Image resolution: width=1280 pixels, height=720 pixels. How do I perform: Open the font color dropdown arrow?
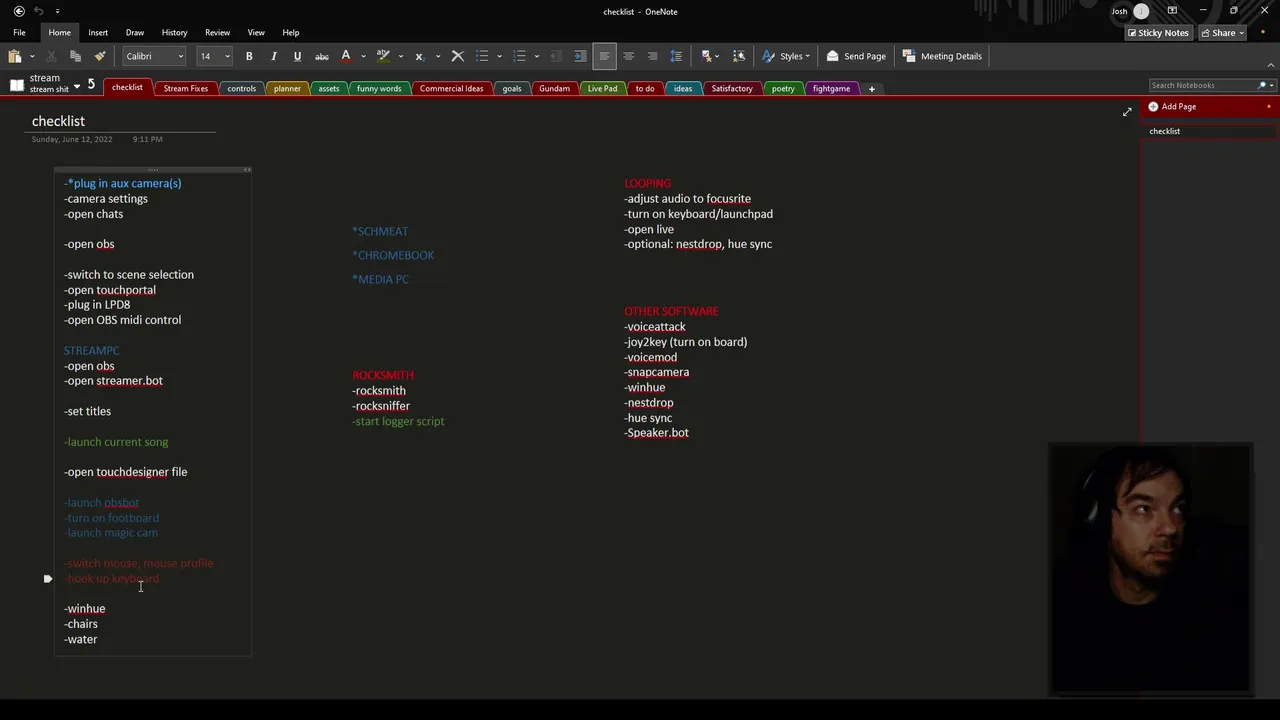pos(363,57)
